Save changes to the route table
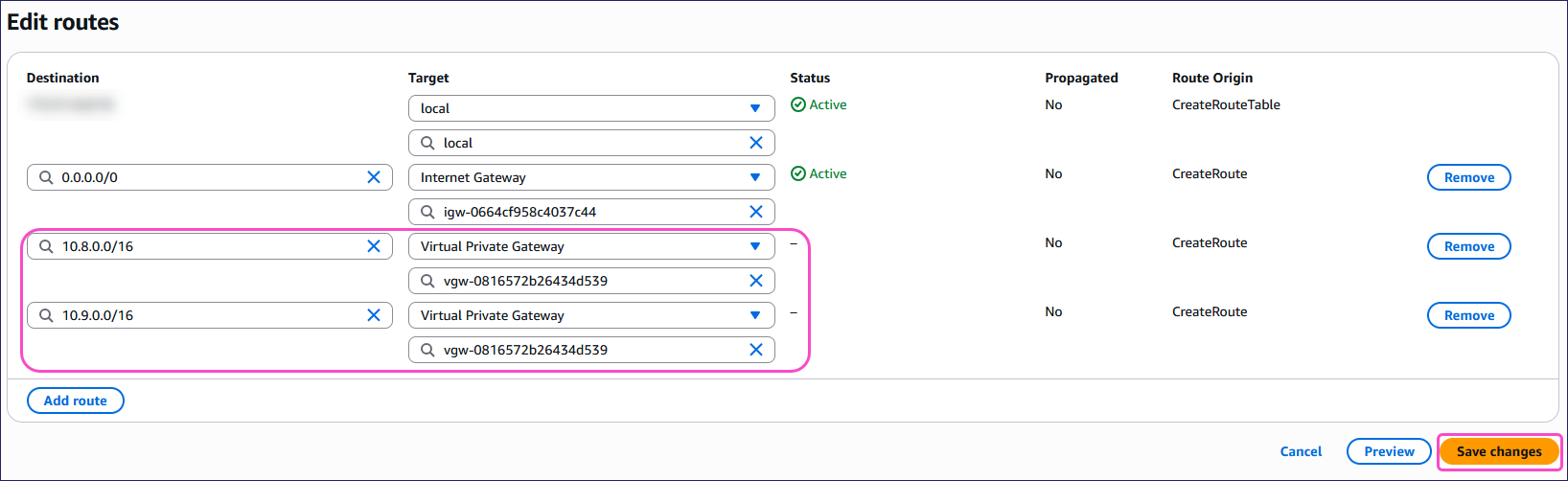Screen dimensions: 1568x481 tap(1499, 451)
